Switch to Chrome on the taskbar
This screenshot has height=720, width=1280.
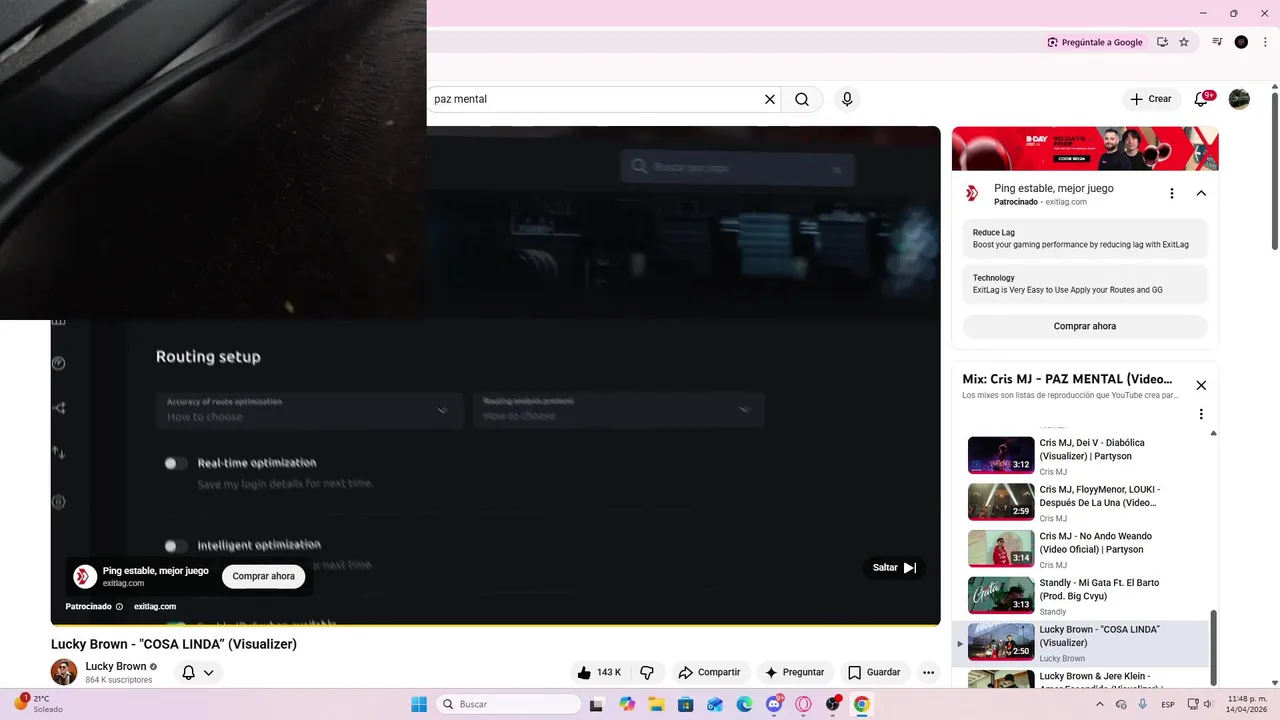(x=862, y=704)
